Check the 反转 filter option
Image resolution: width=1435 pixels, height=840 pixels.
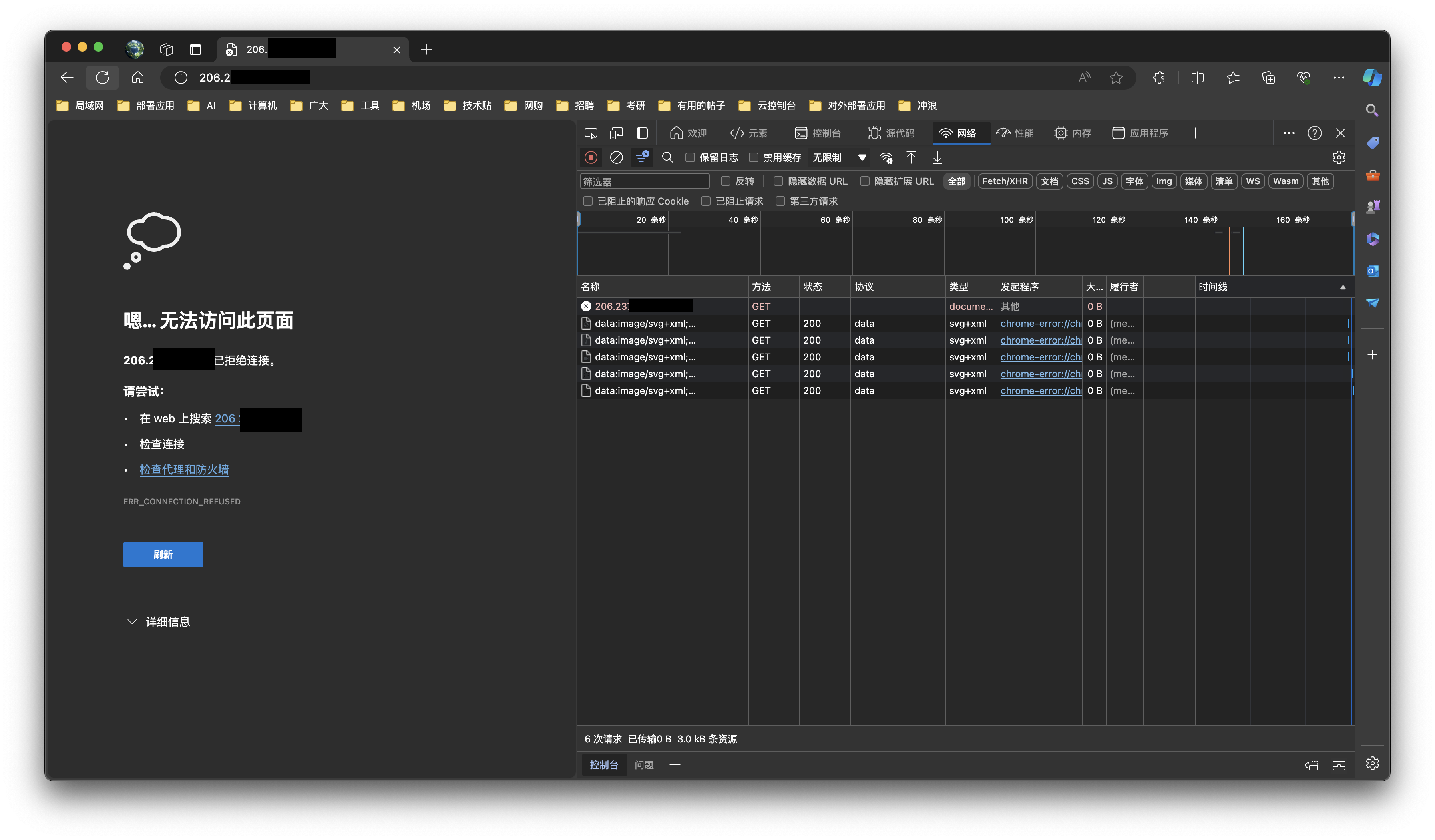click(726, 181)
